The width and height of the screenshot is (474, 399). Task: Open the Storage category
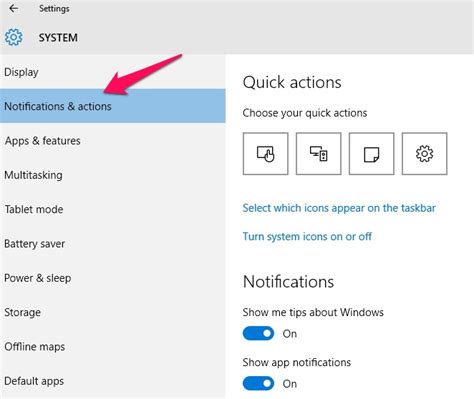coord(113,312)
